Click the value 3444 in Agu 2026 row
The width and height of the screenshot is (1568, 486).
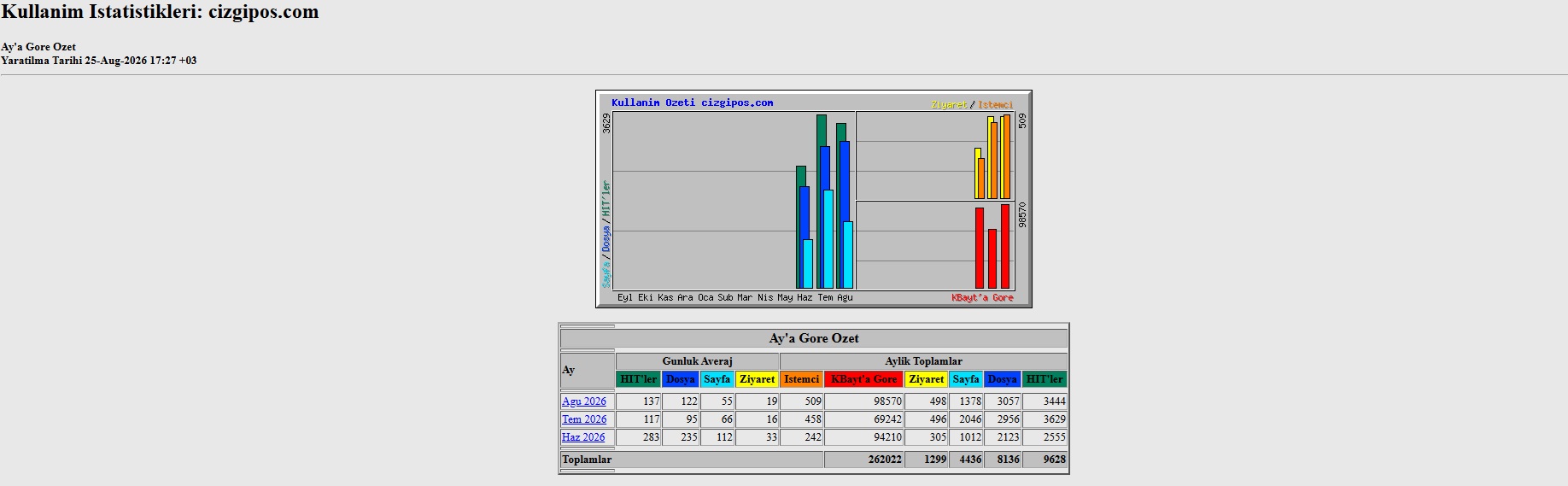(x=1054, y=401)
